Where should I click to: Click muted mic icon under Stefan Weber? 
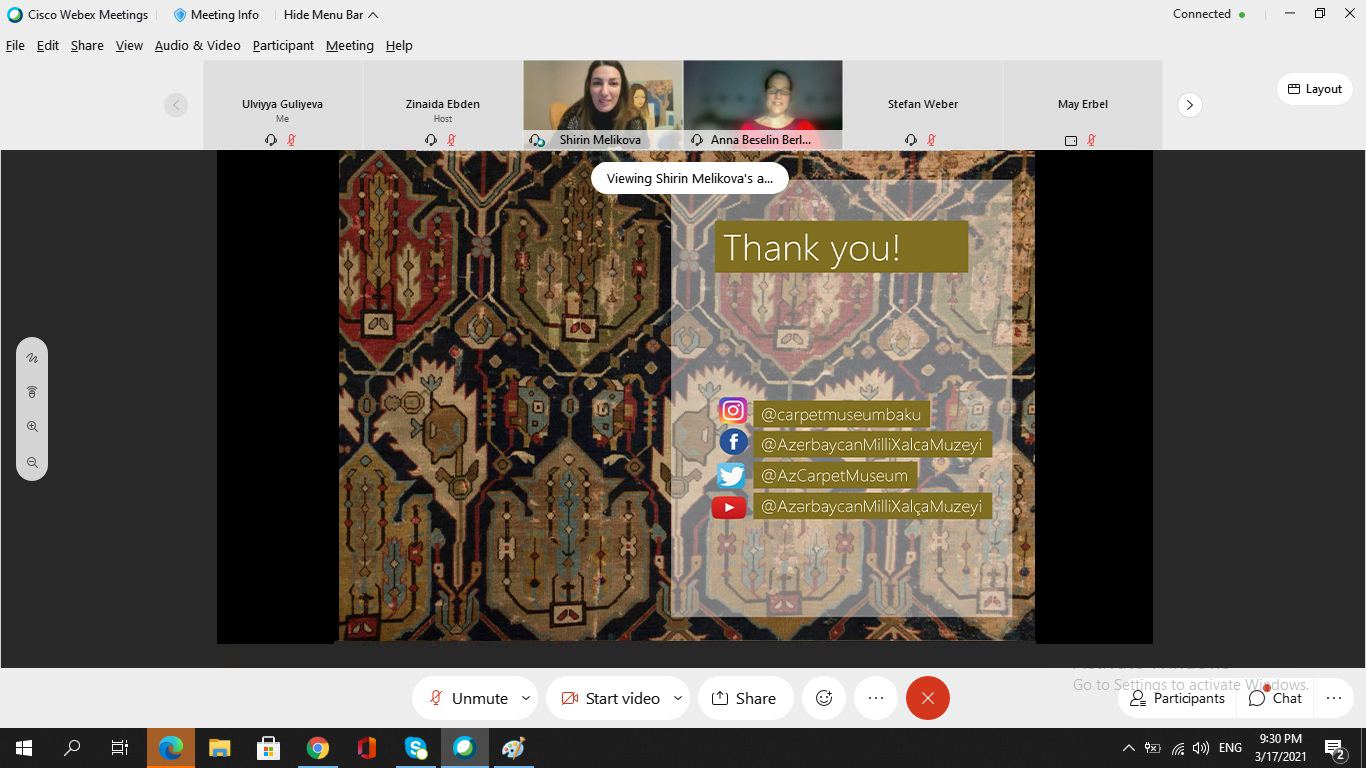pyautogui.click(x=931, y=140)
